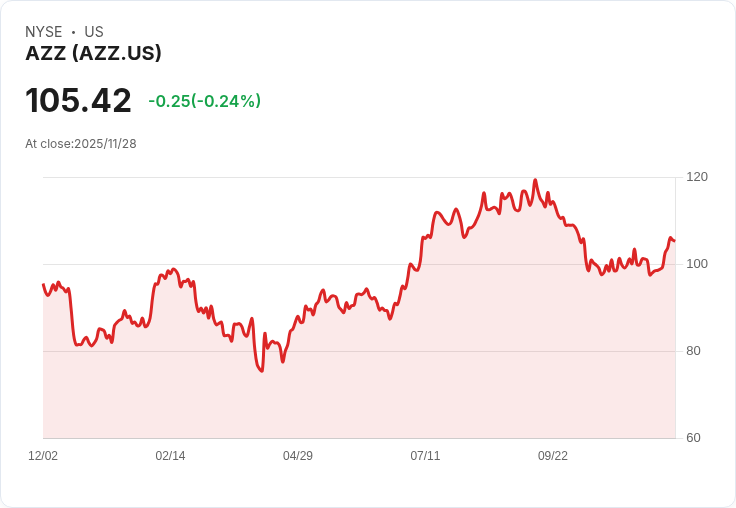Viewport: 736px width, 508px height.
Task: Click the 12/02 date axis label
Action: [43, 455]
